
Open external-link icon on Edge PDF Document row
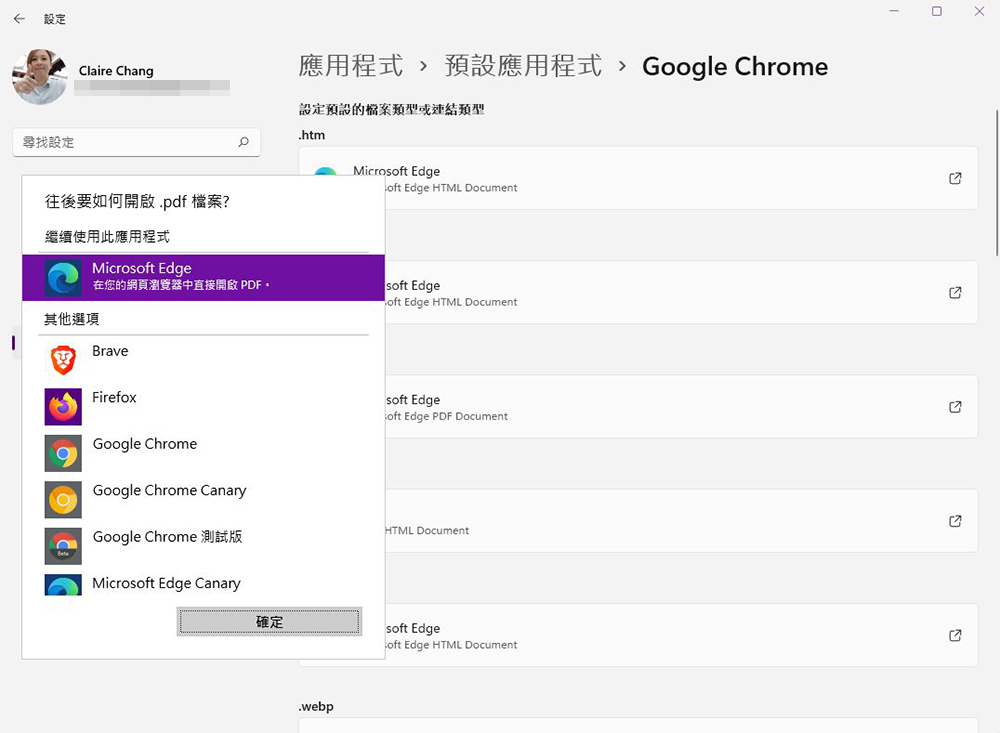pos(955,406)
